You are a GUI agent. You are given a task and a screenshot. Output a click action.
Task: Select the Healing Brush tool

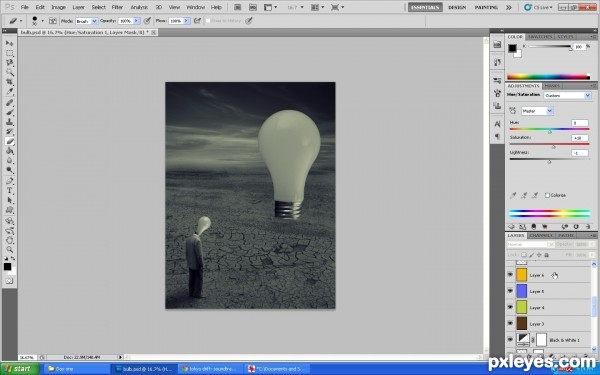point(10,103)
